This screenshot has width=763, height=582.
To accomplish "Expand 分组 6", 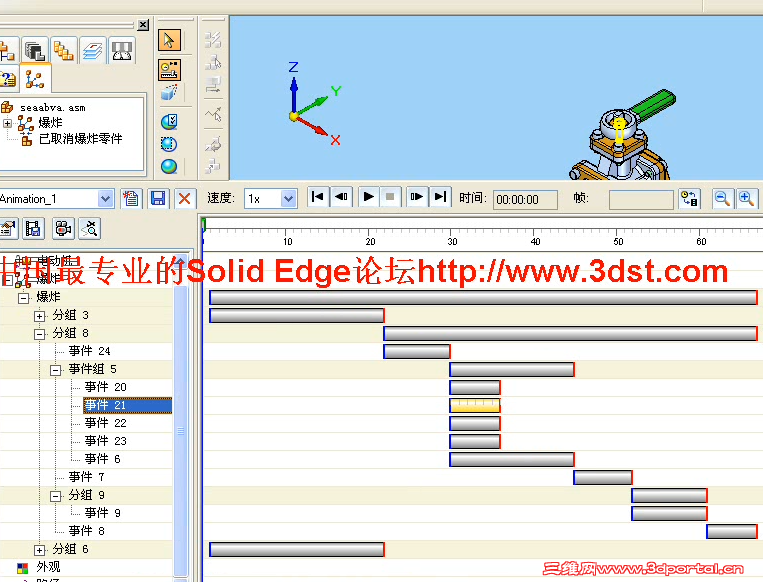I will pos(39,550).
